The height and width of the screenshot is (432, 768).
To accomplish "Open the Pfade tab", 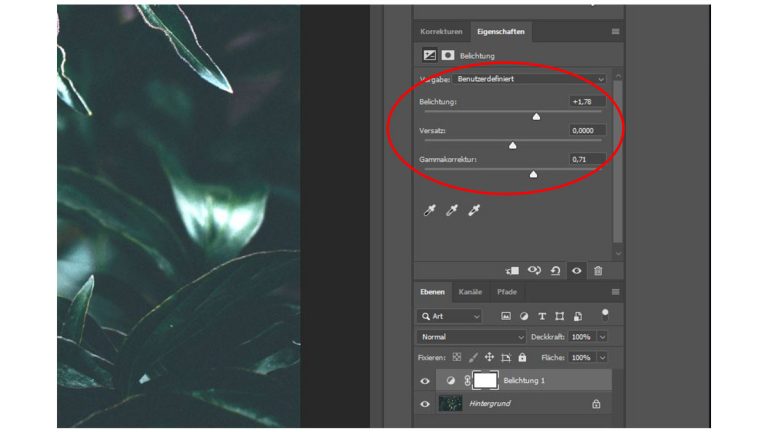I will pos(507,292).
